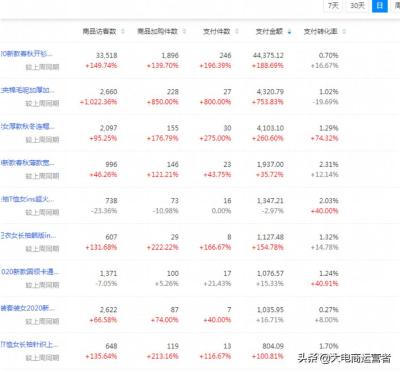Open the 卫衣女长袖韩版 product link

click(x=28, y=235)
